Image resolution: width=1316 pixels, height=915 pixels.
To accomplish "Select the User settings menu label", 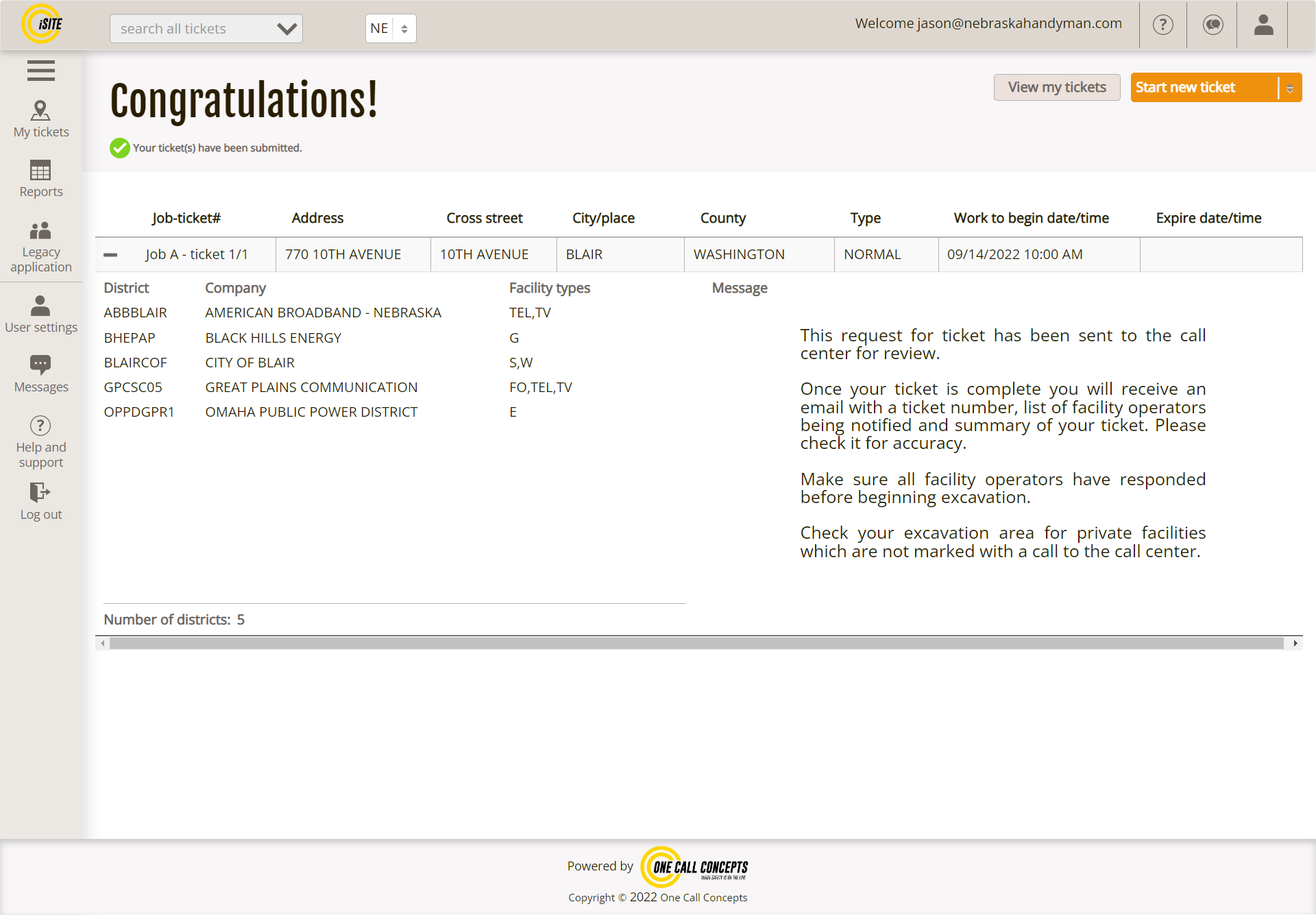I will coord(41,328).
